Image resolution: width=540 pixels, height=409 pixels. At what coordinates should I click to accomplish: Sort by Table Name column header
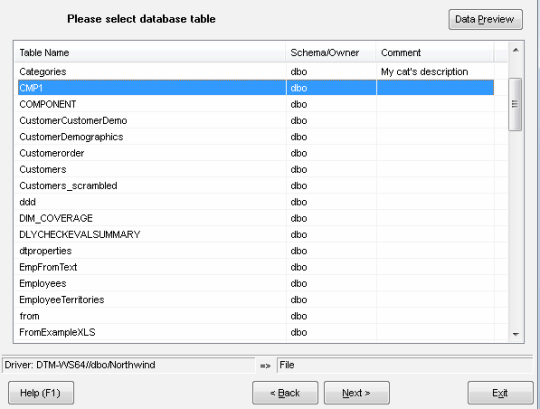pyautogui.click(x=150, y=53)
